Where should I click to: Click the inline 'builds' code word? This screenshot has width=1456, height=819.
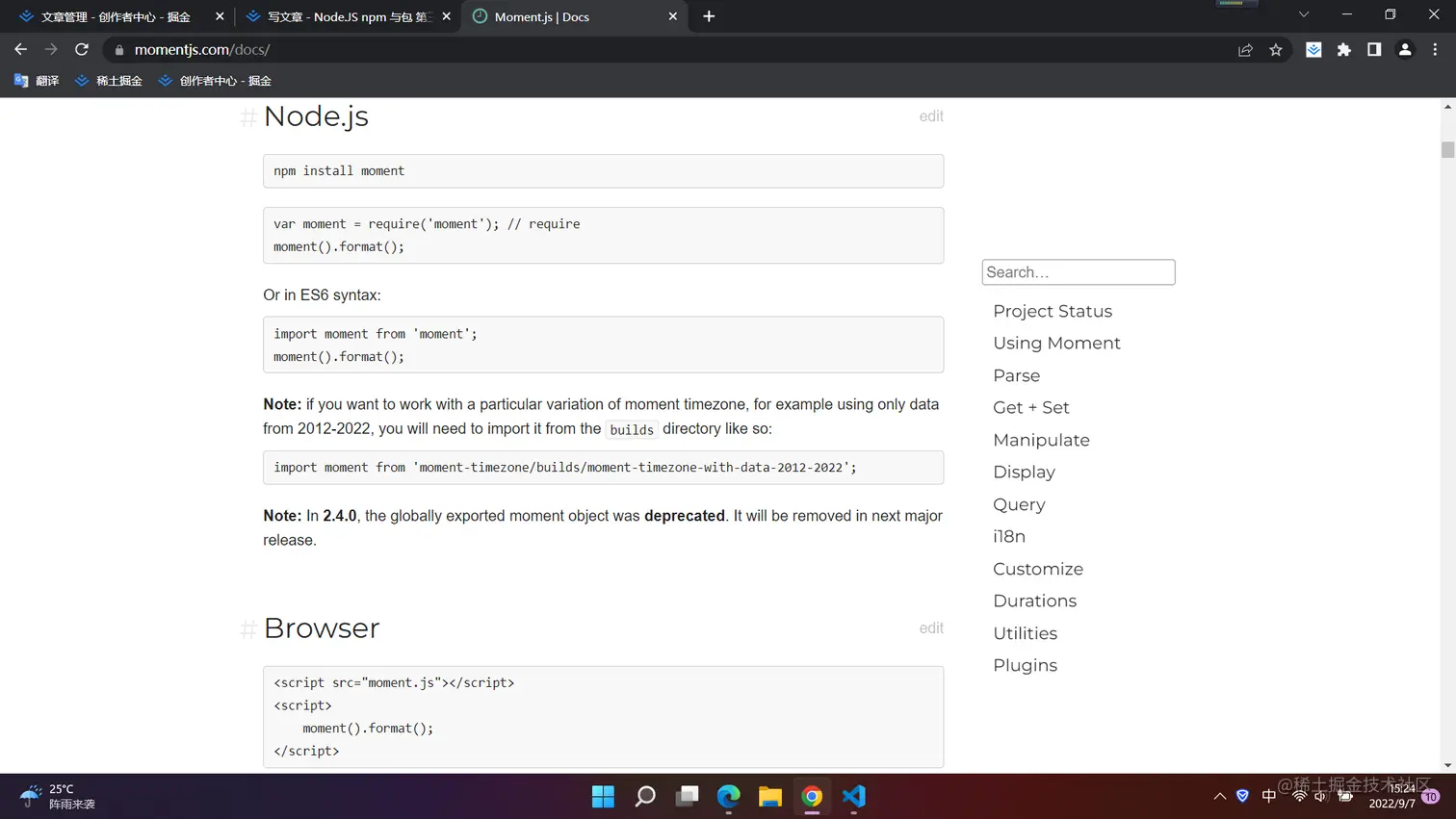(x=632, y=430)
